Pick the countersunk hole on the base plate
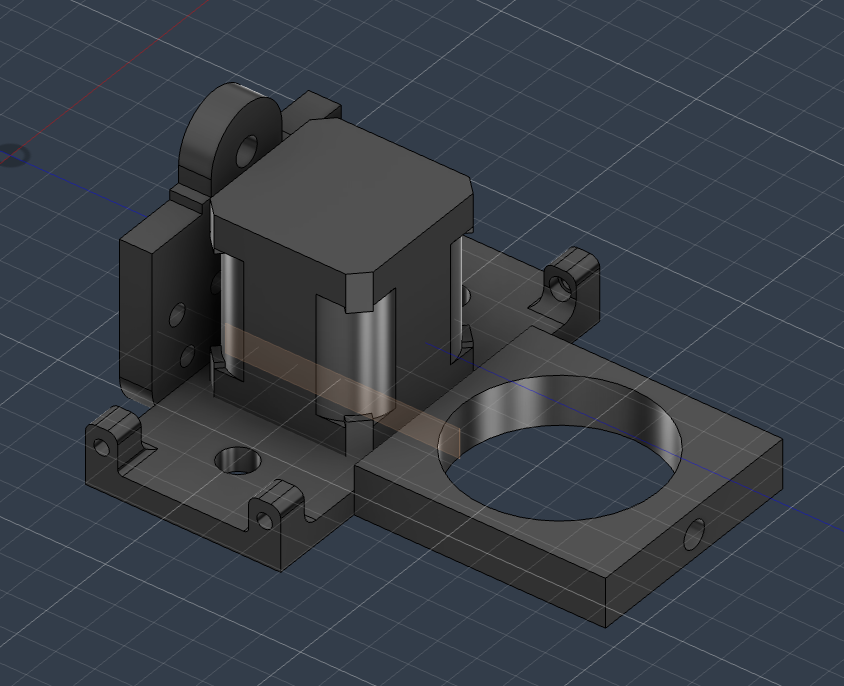This screenshot has width=844, height=686. pyautogui.click(x=237, y=461)
